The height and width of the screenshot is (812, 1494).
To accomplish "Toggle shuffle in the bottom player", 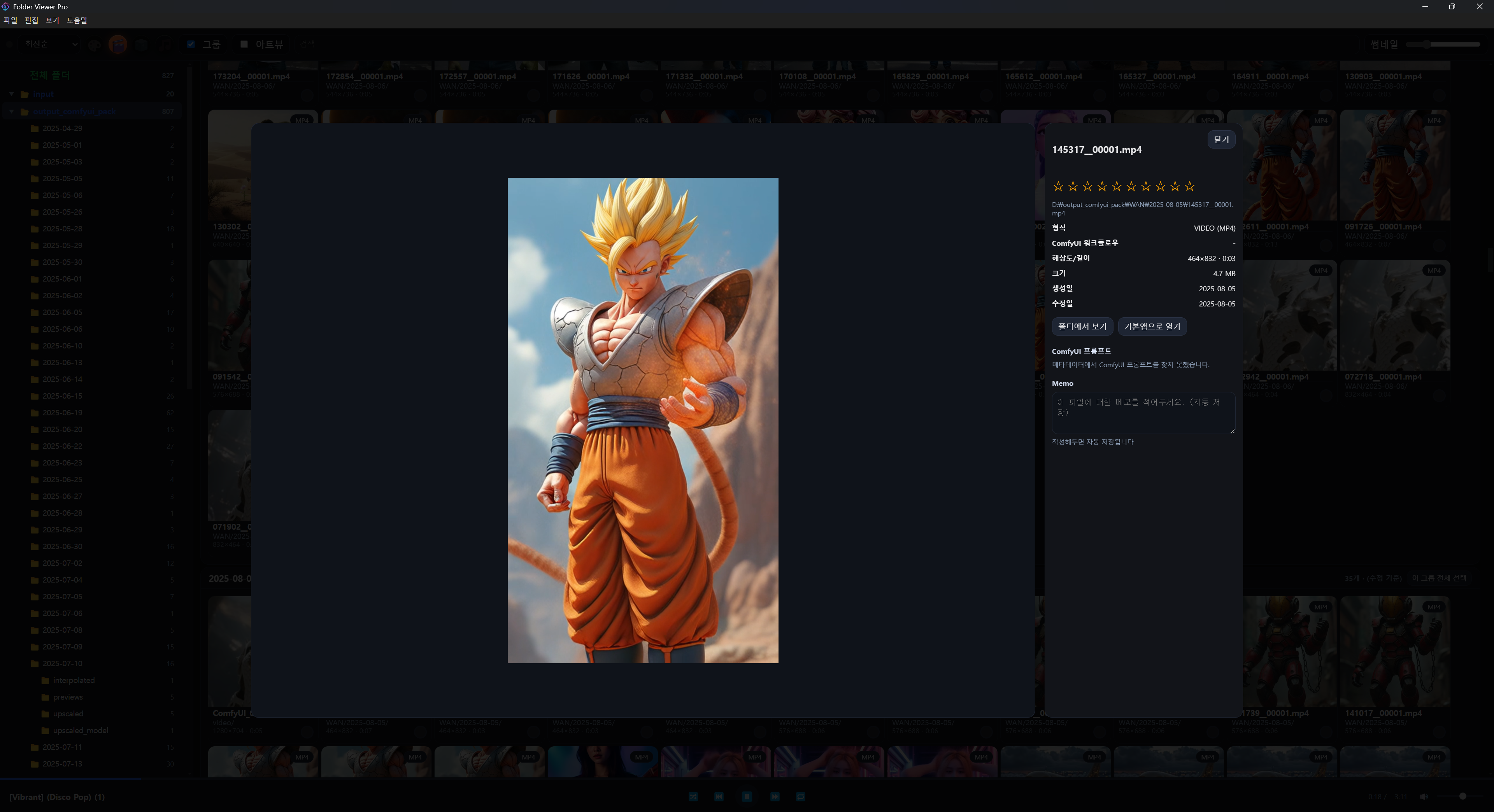I will (x=693, y=796).
